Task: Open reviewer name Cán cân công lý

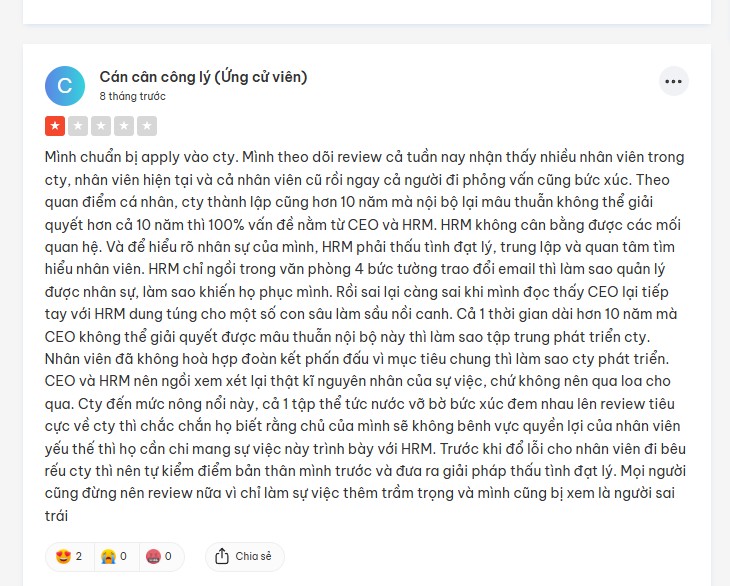Action: 155,77
